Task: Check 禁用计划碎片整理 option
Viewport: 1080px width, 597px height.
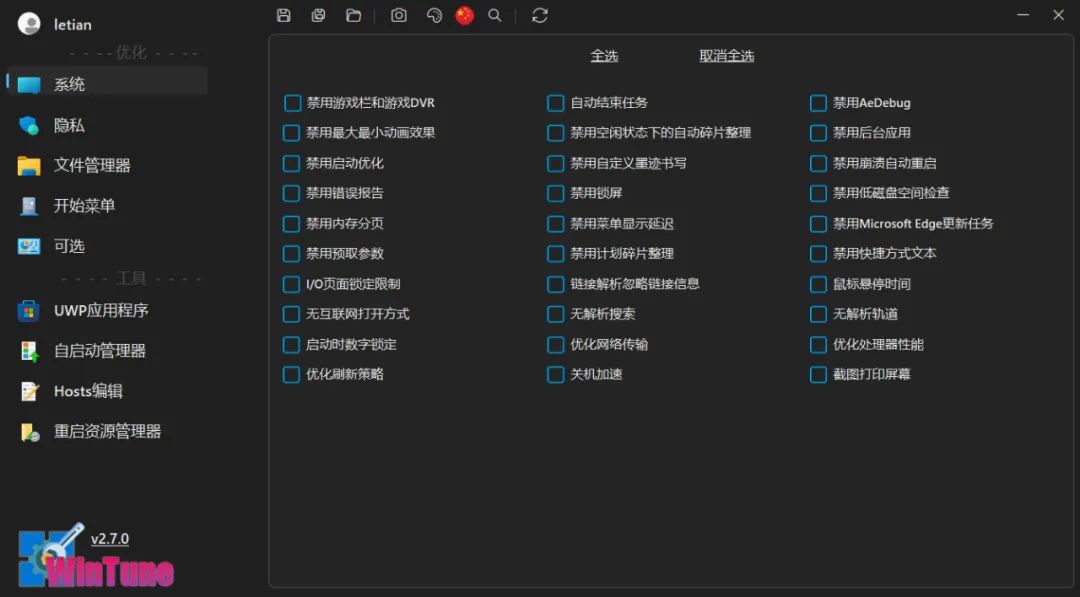Action: 555,254
